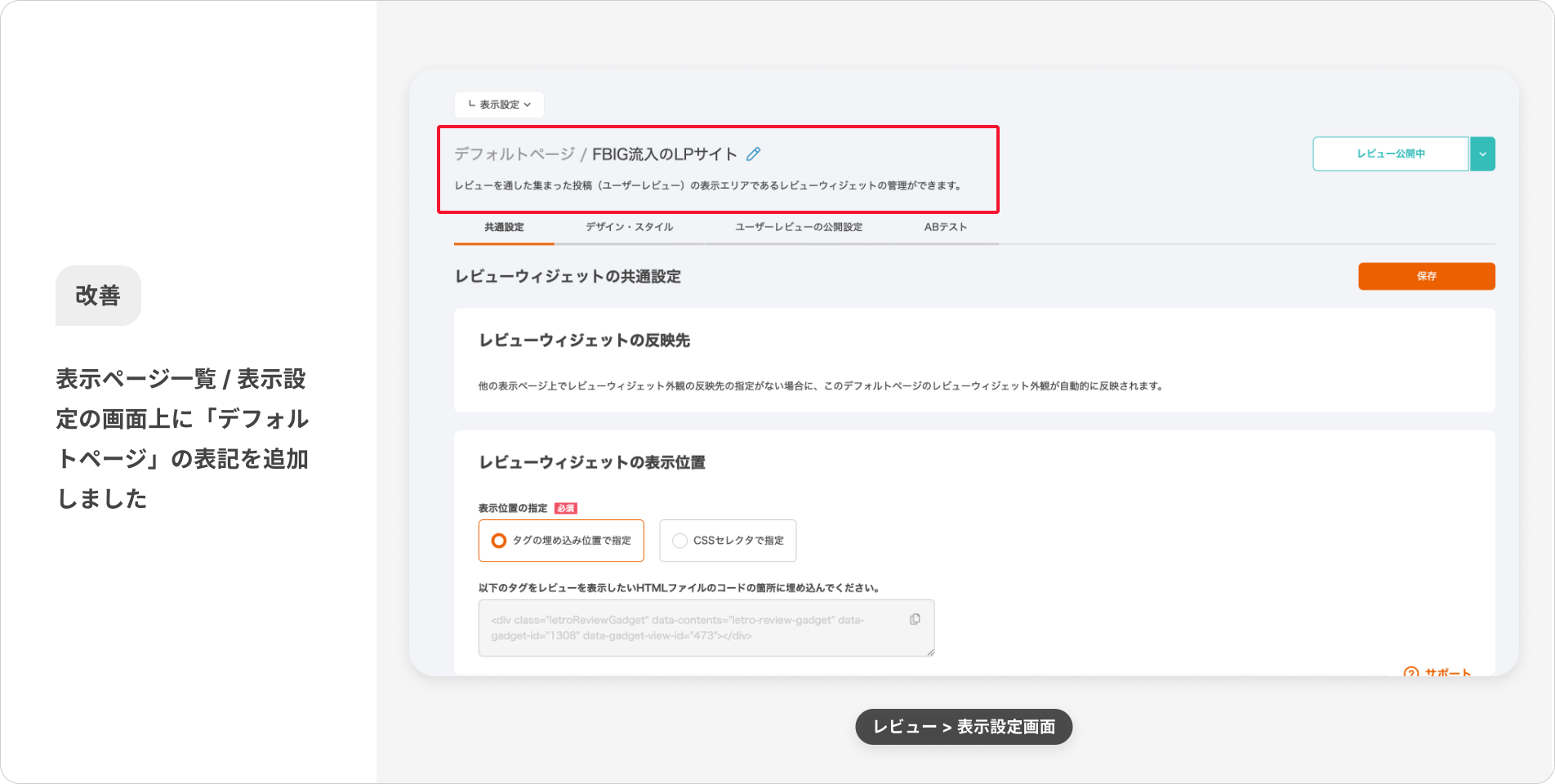Go to the ユーザーレビューの公開設定 tab
Screen dimensions: 1555x784
(x=798, y=227)
